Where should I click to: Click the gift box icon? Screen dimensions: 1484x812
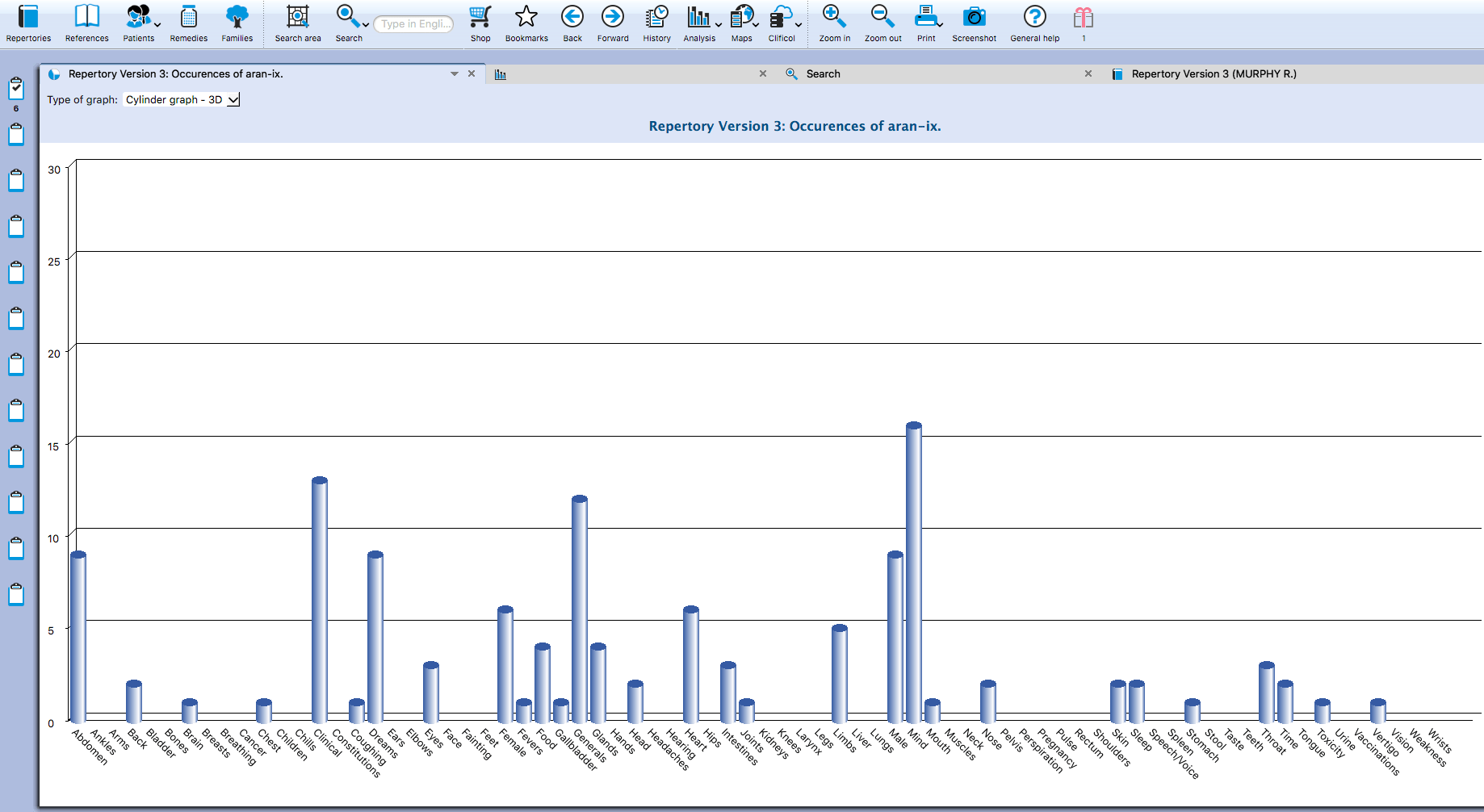pos(1084,18)
